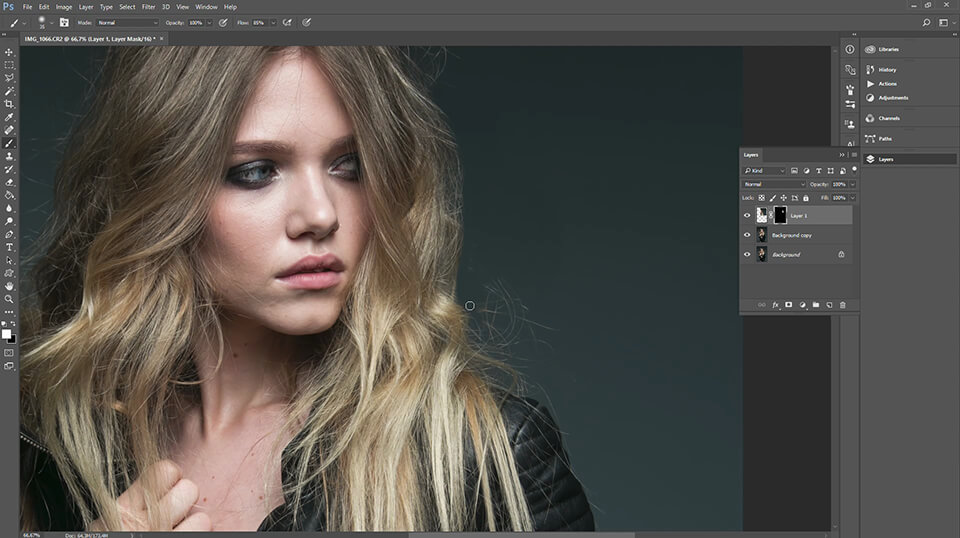960x538 pixels.
Task: Toggle lock image pixels brush icon
Action: pyautogui.click(x=773, y=198)
